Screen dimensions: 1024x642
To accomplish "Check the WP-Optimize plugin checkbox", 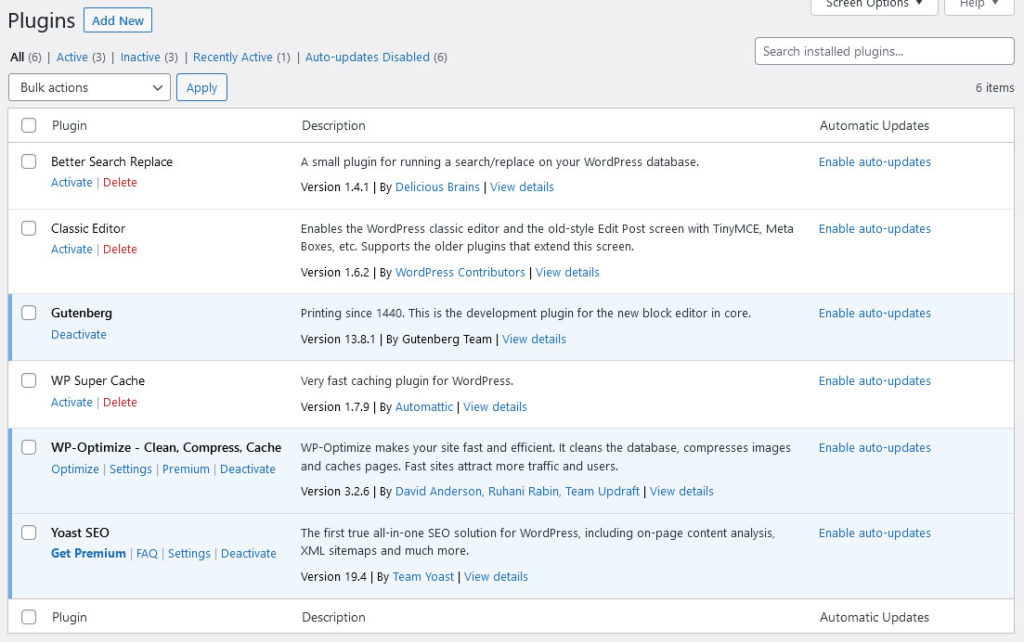I will click(29, 447).
